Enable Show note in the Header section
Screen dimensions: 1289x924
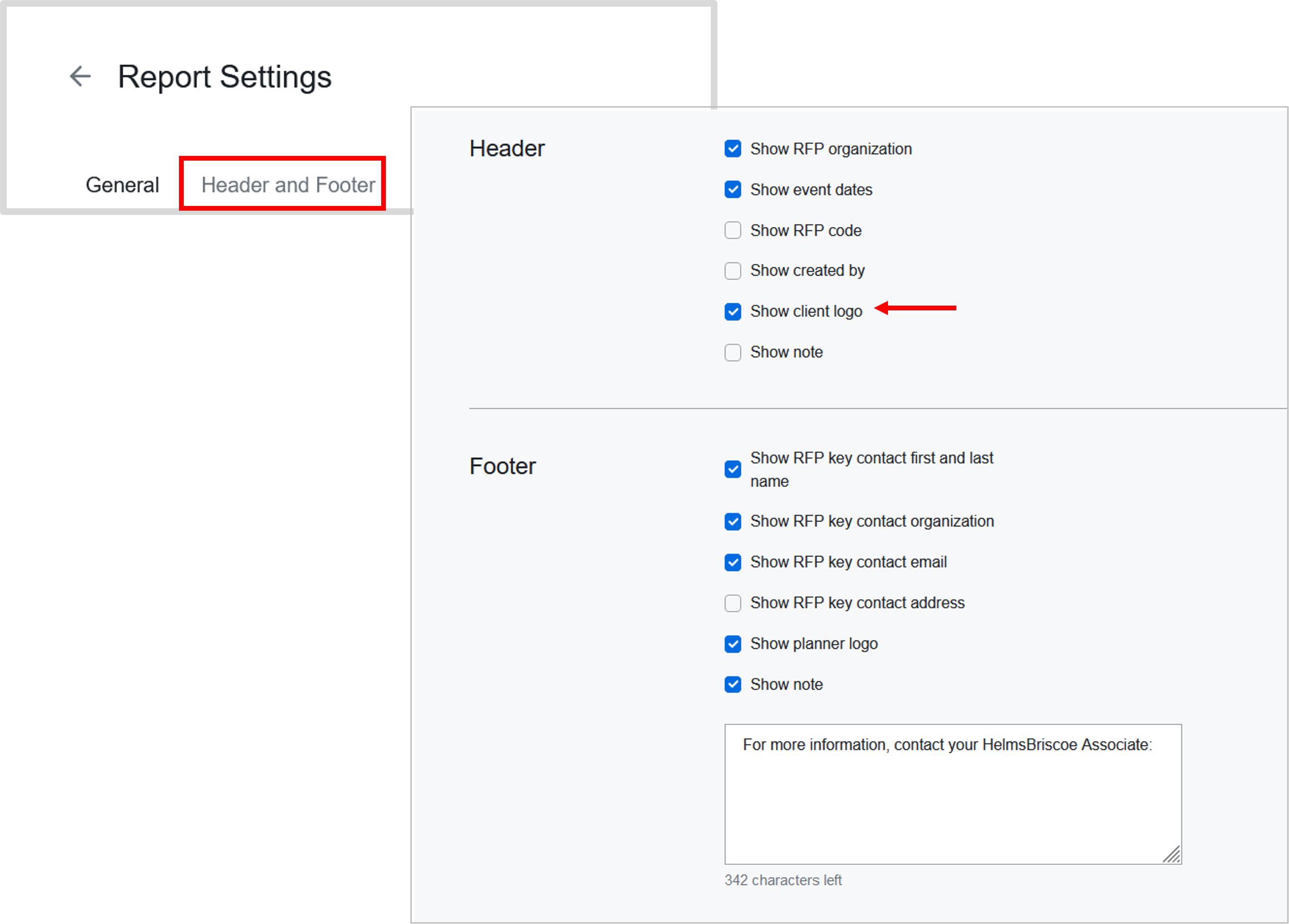tap(733, 352)
